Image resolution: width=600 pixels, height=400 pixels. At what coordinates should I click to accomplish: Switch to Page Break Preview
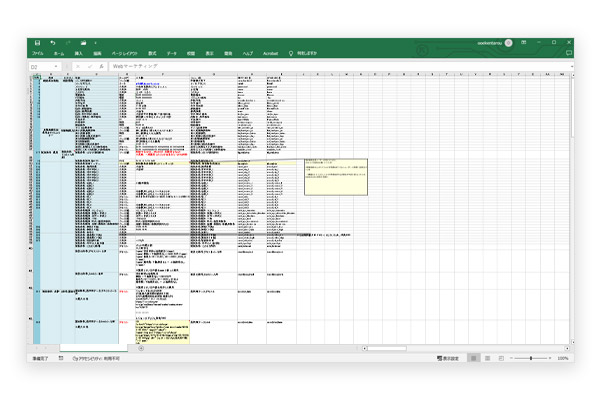point(501,358)
